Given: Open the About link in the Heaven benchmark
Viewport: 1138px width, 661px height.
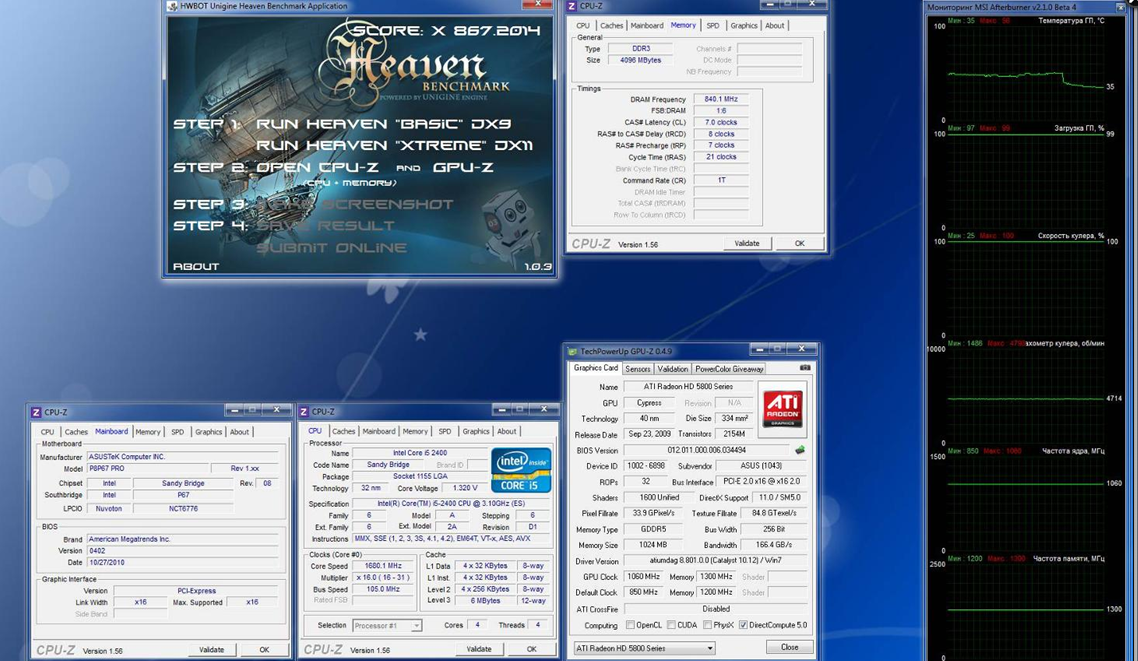Looking at the screenshot, I should [x=196, y=266].
